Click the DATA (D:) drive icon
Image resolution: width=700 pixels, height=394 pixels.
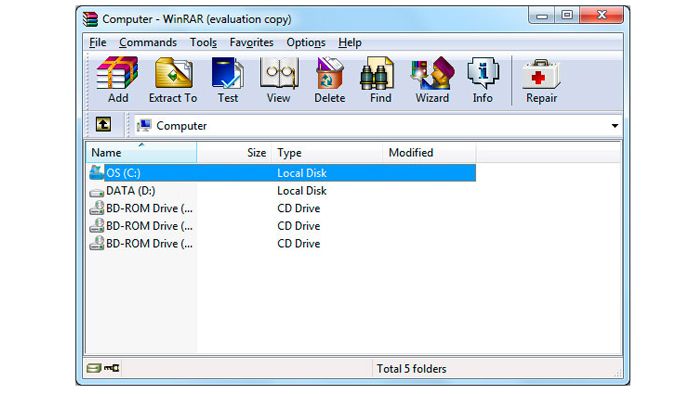[x=96, y=192]
